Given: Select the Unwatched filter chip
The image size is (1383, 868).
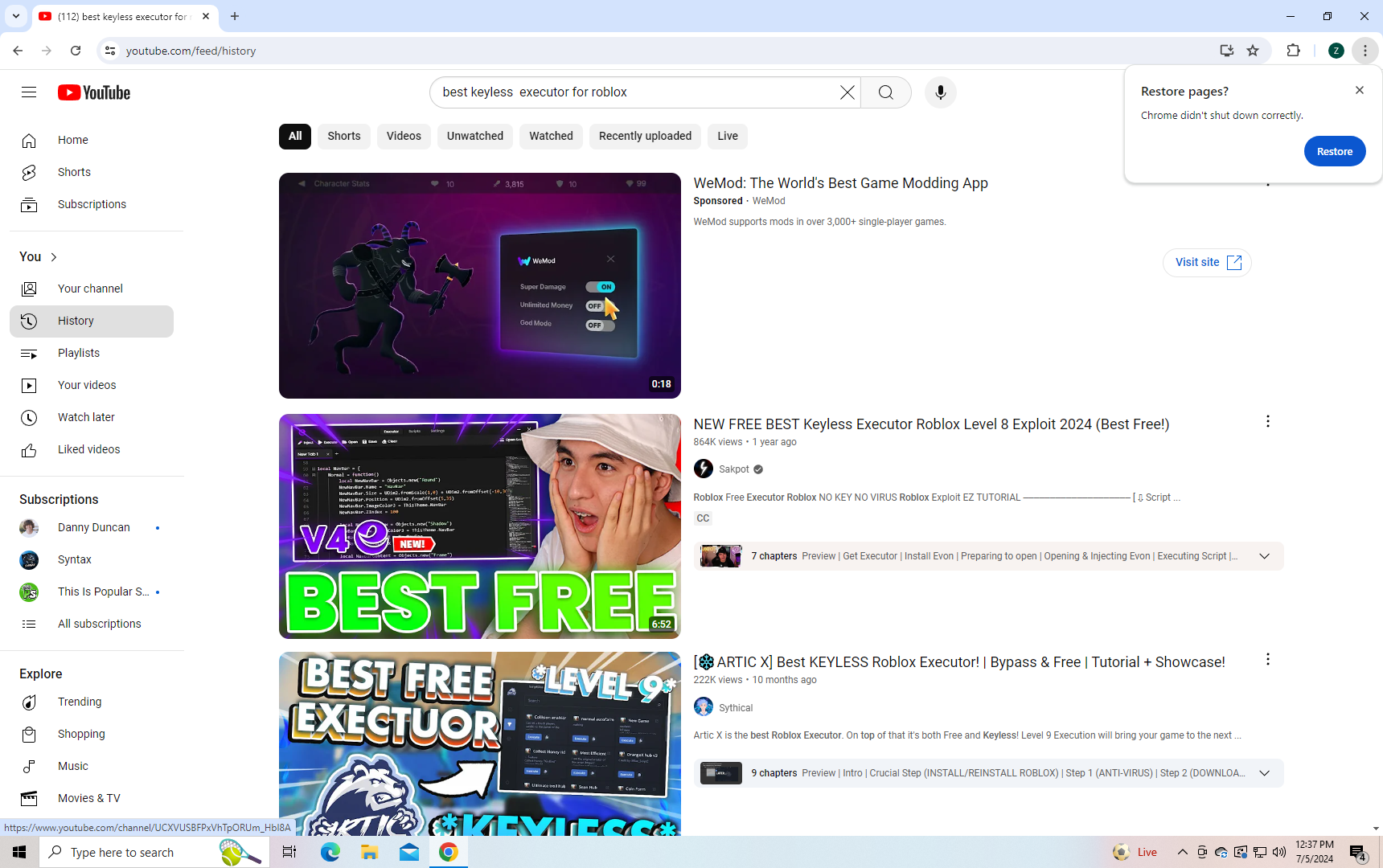Looking at the screenshot, I should click(x=475, y=137).
